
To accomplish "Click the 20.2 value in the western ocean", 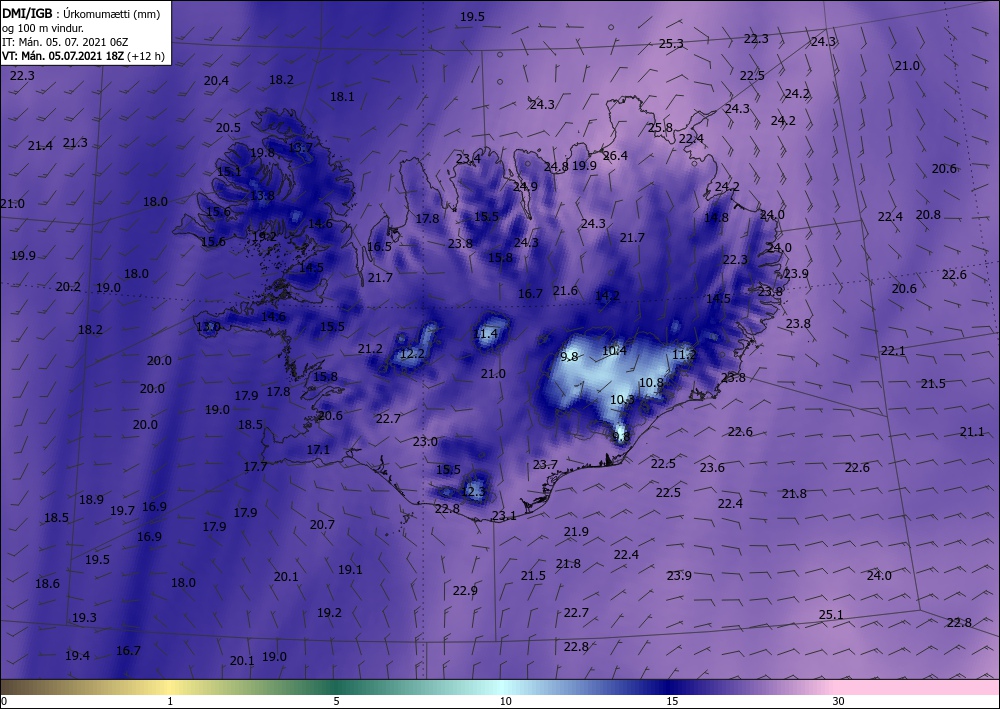I will pyautogui.click(x=68, y=286).
